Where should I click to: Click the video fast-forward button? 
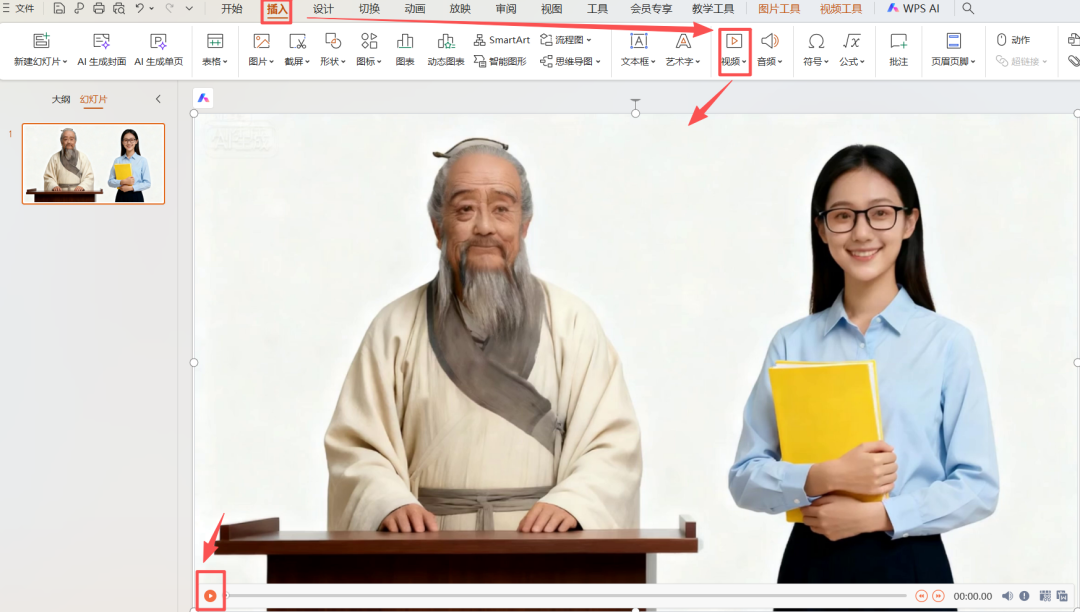click(938, 596)
